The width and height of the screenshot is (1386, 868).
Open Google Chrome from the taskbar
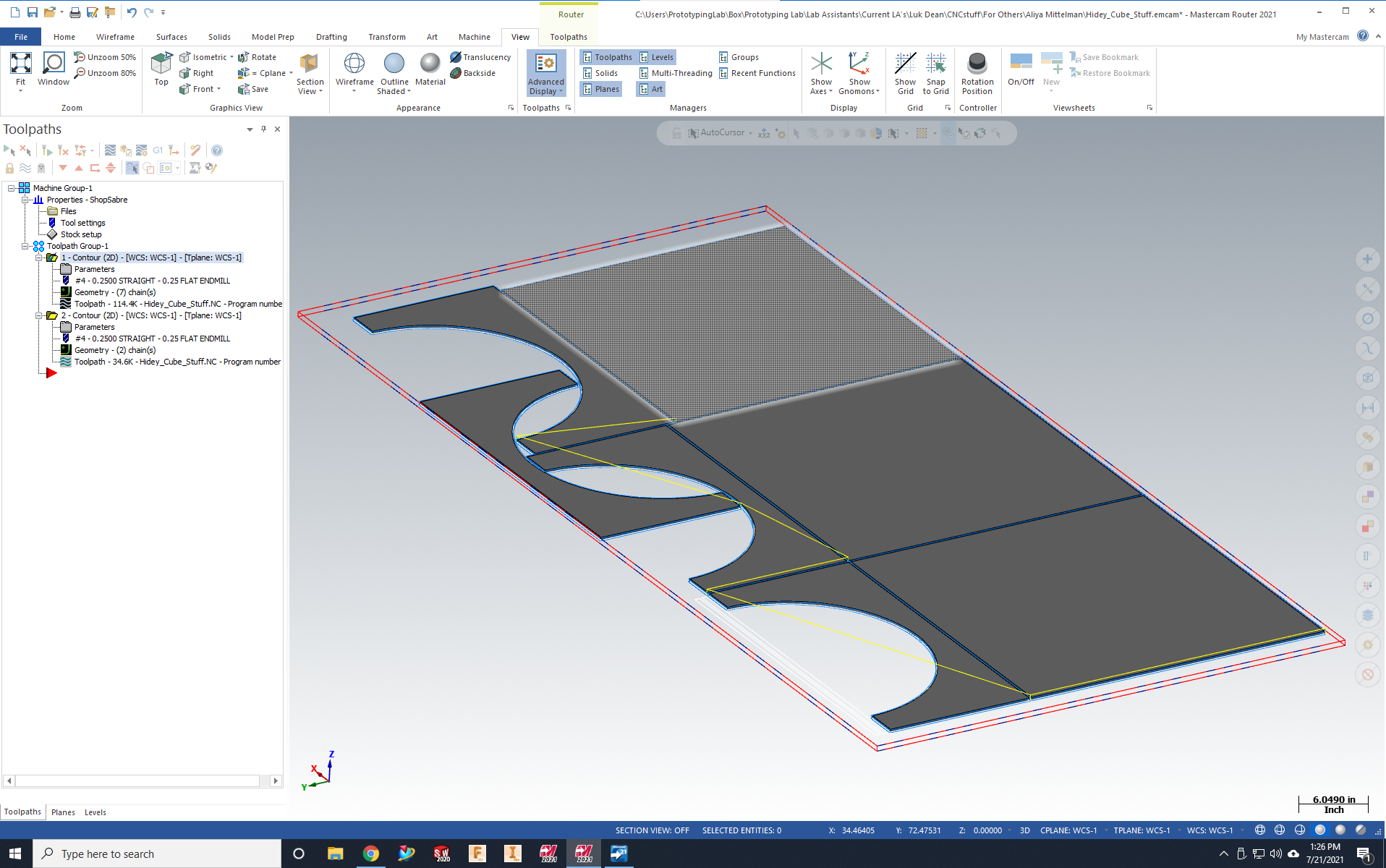pyautogui.click(x=370, y=854)
